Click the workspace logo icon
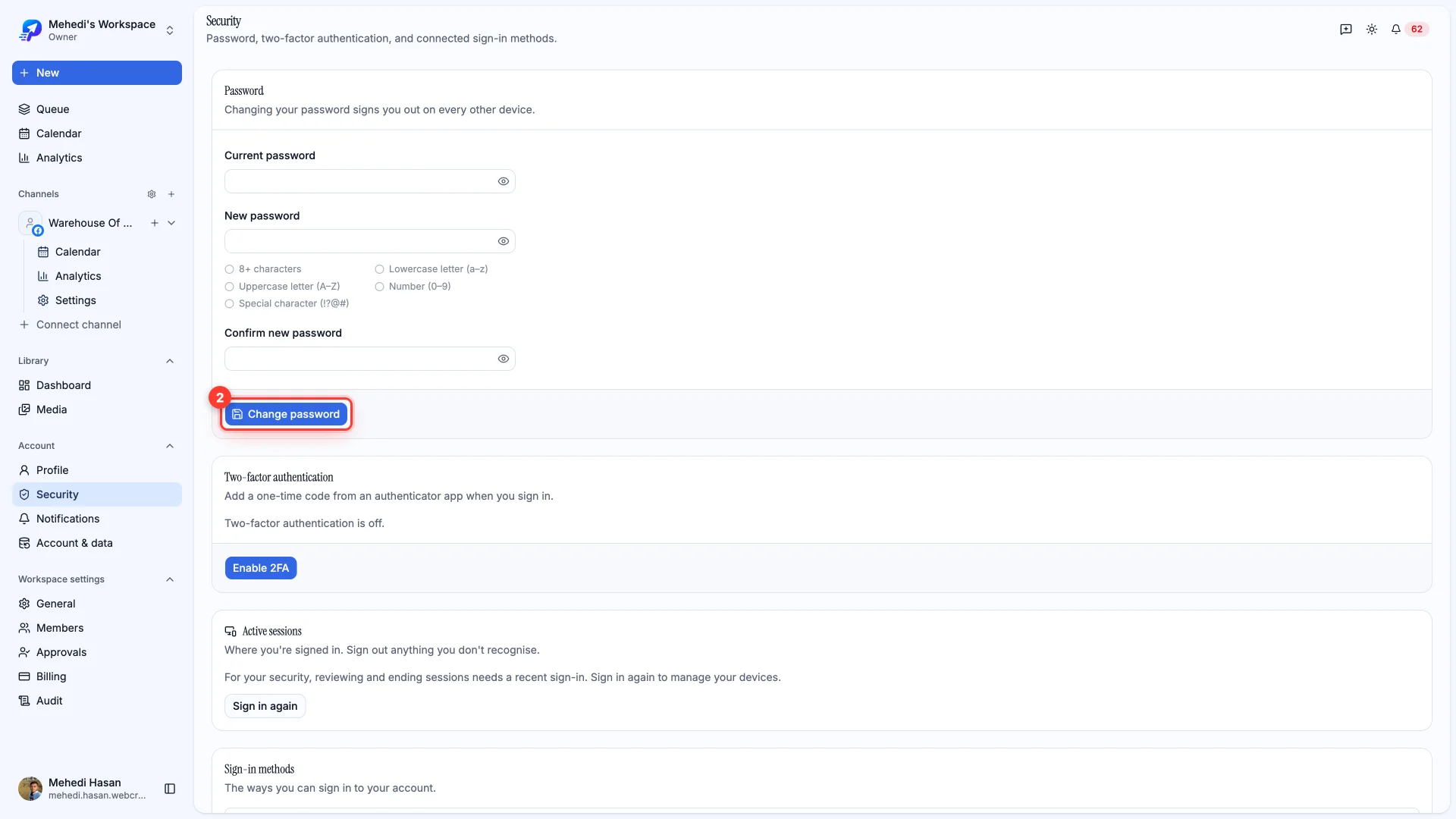This screenshot has width=1456, height=819. coord(30,30)
